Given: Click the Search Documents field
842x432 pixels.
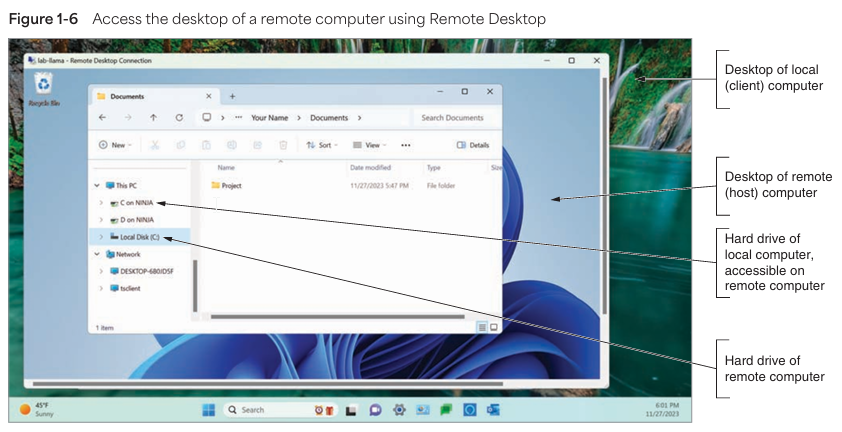Looking at the screenshot, I should click(x=456, y=117).
